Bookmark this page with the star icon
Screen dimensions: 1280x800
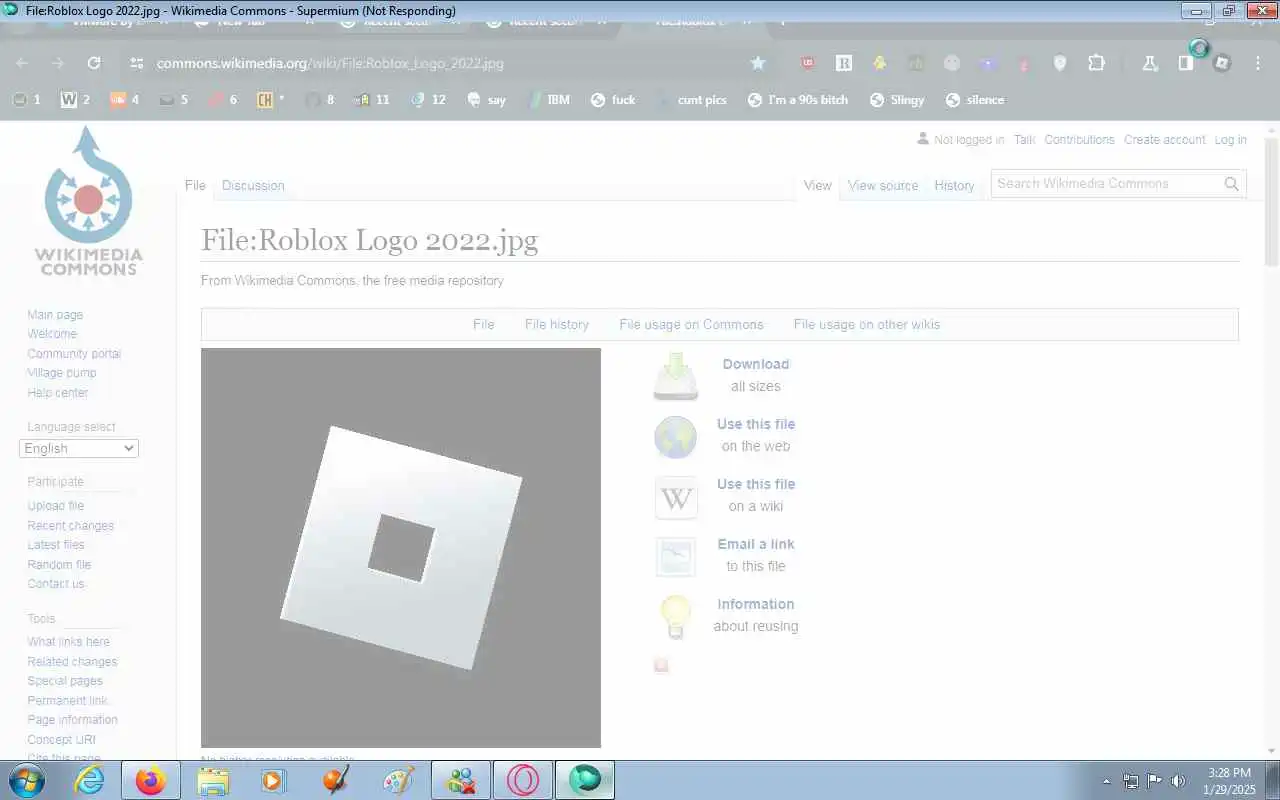pyautogui.click(x=758, y=63)
